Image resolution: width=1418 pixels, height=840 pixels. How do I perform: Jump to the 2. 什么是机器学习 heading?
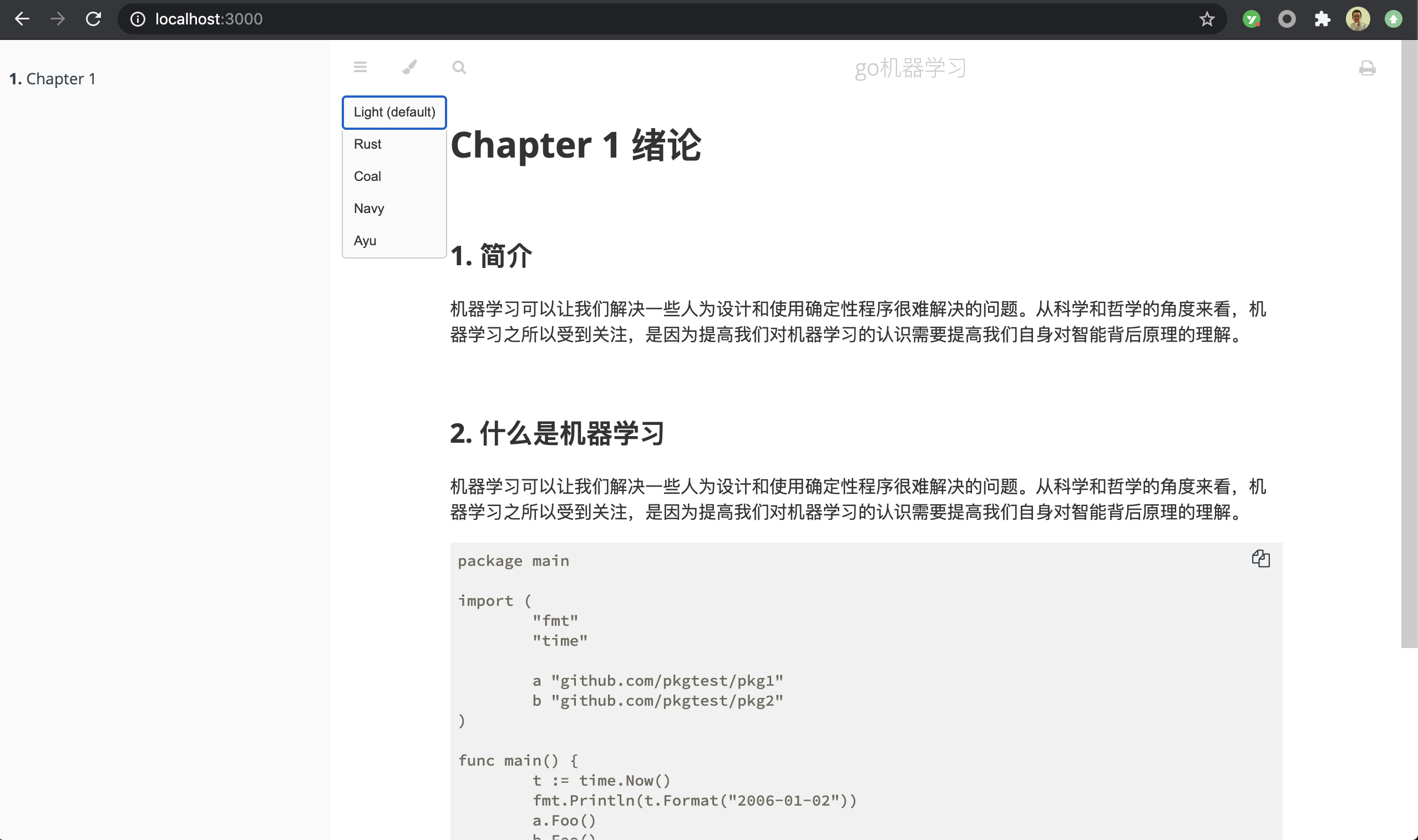pyautogui.click(x=557, y=433)
